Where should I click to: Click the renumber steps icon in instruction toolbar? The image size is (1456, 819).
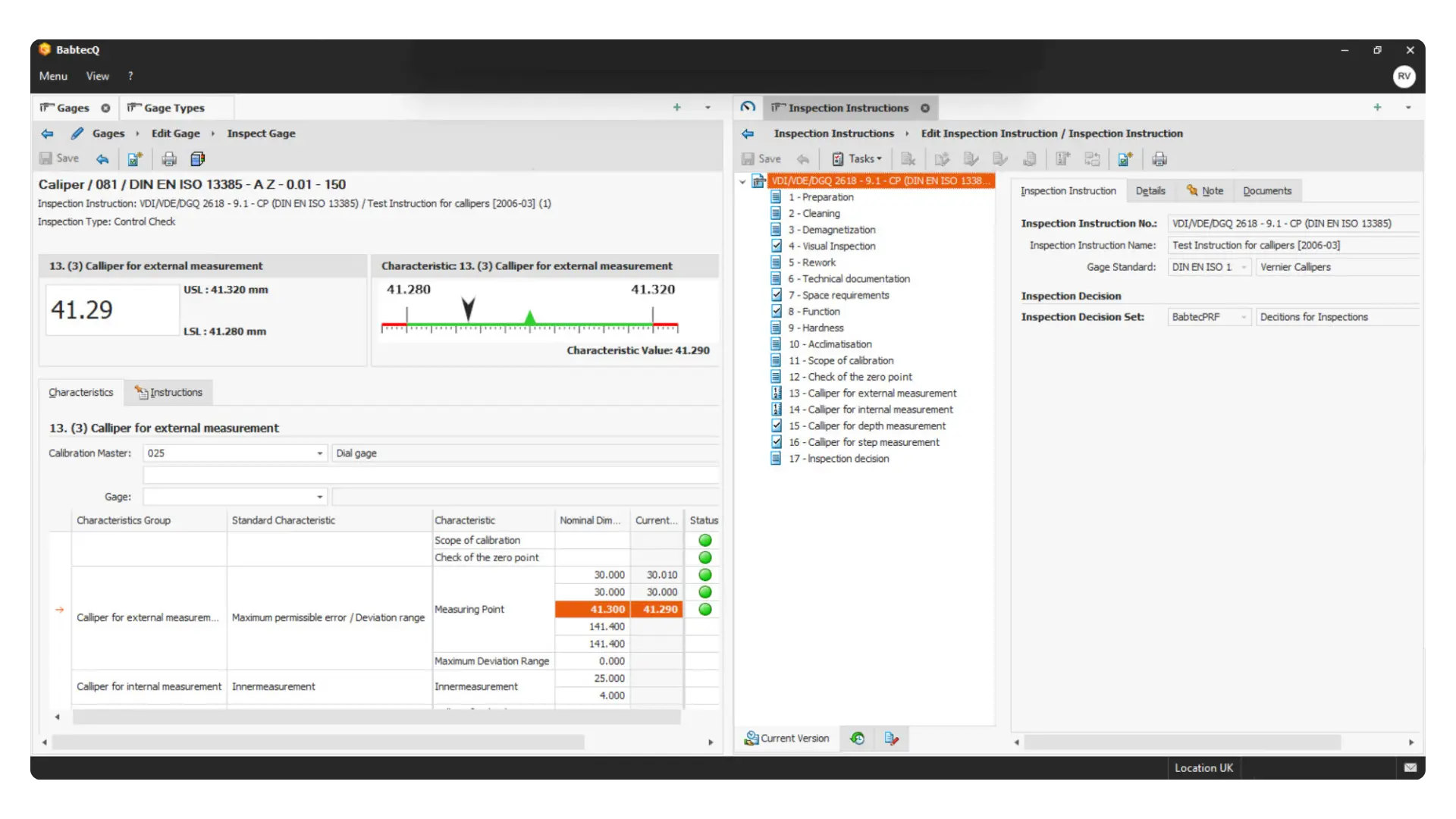1063,158
